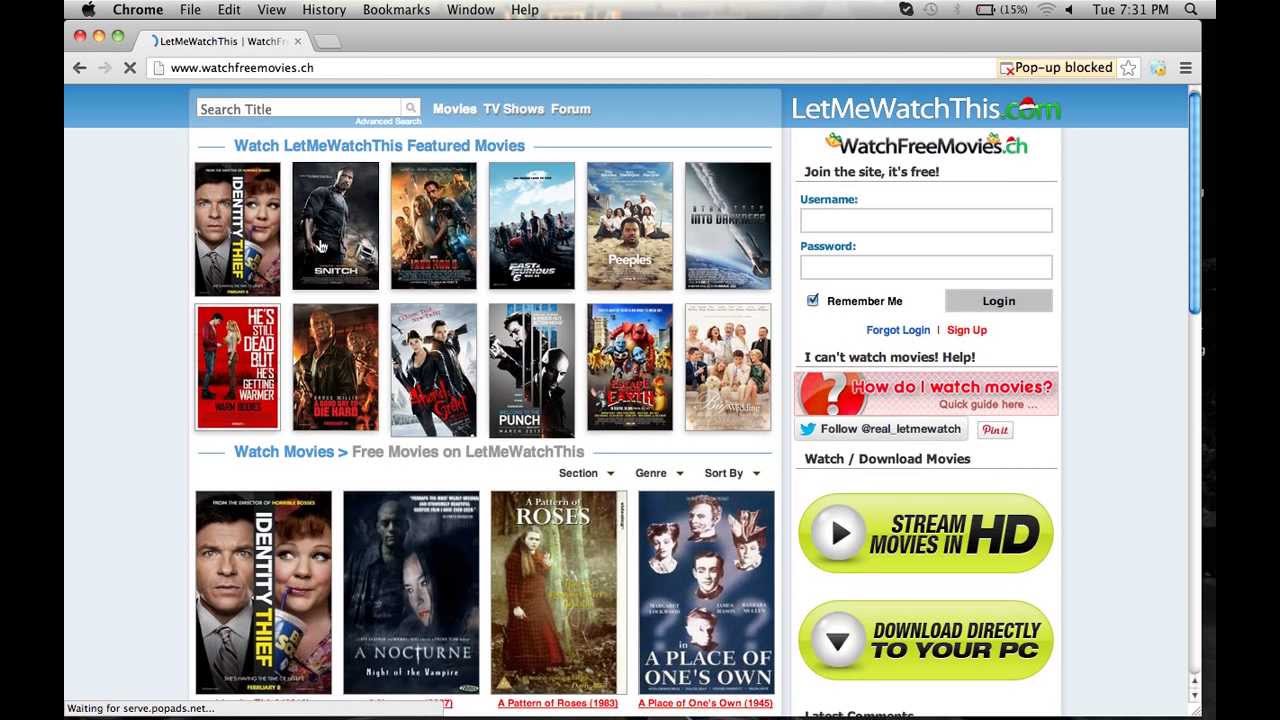The image size is (1280, 720).
Task: Stop loading the page with X icon
Action: (x=130, y=68)
